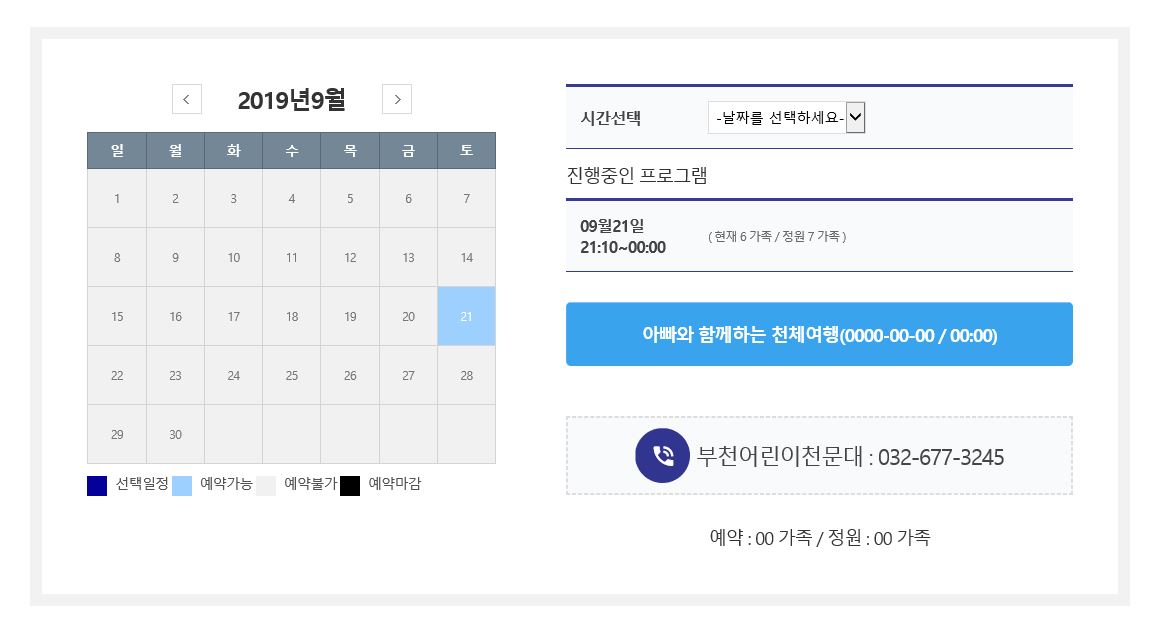Go to previous month arrow
Viewport: 1156px width, 628px height.
187,99
